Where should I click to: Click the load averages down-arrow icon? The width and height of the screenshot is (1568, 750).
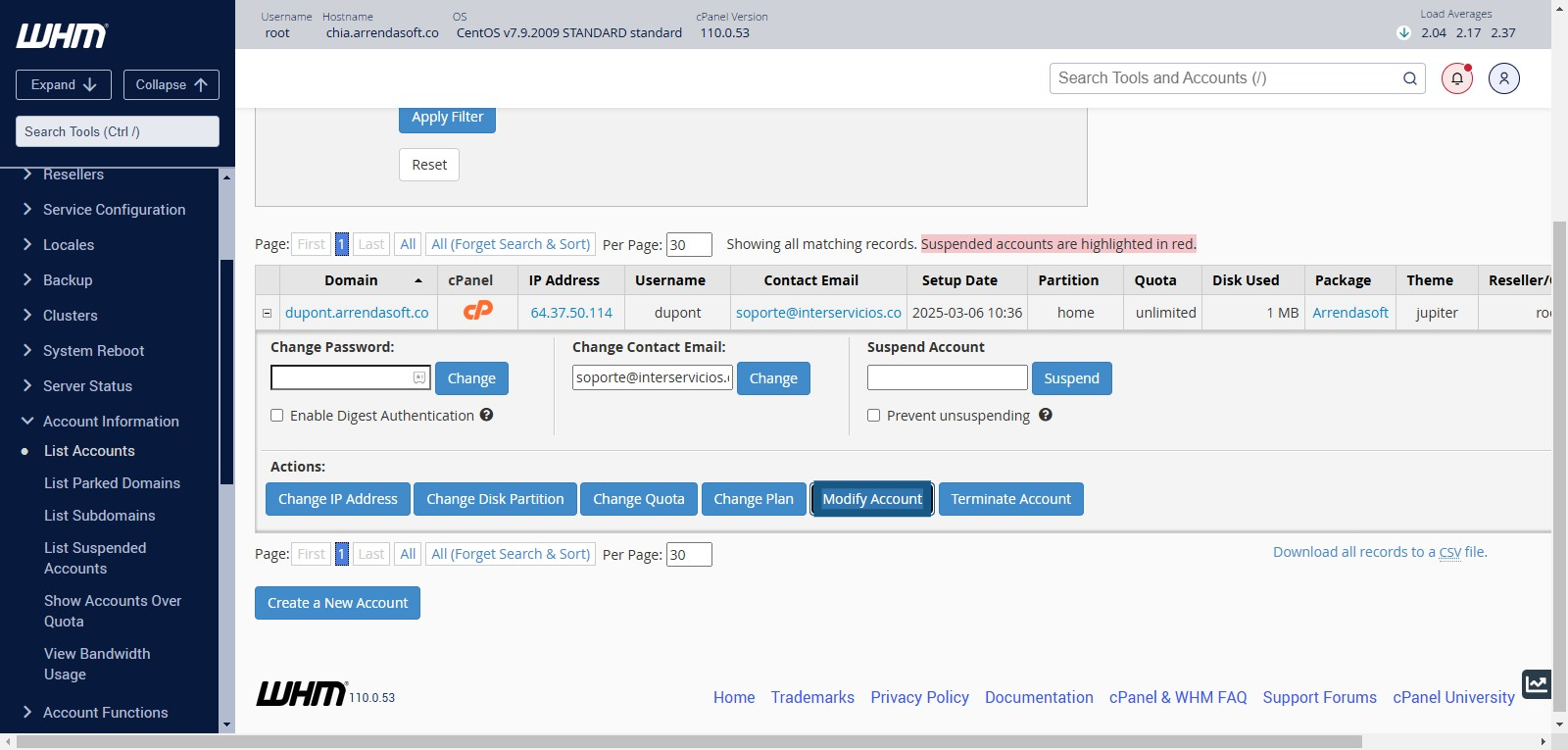point(1403,32)
